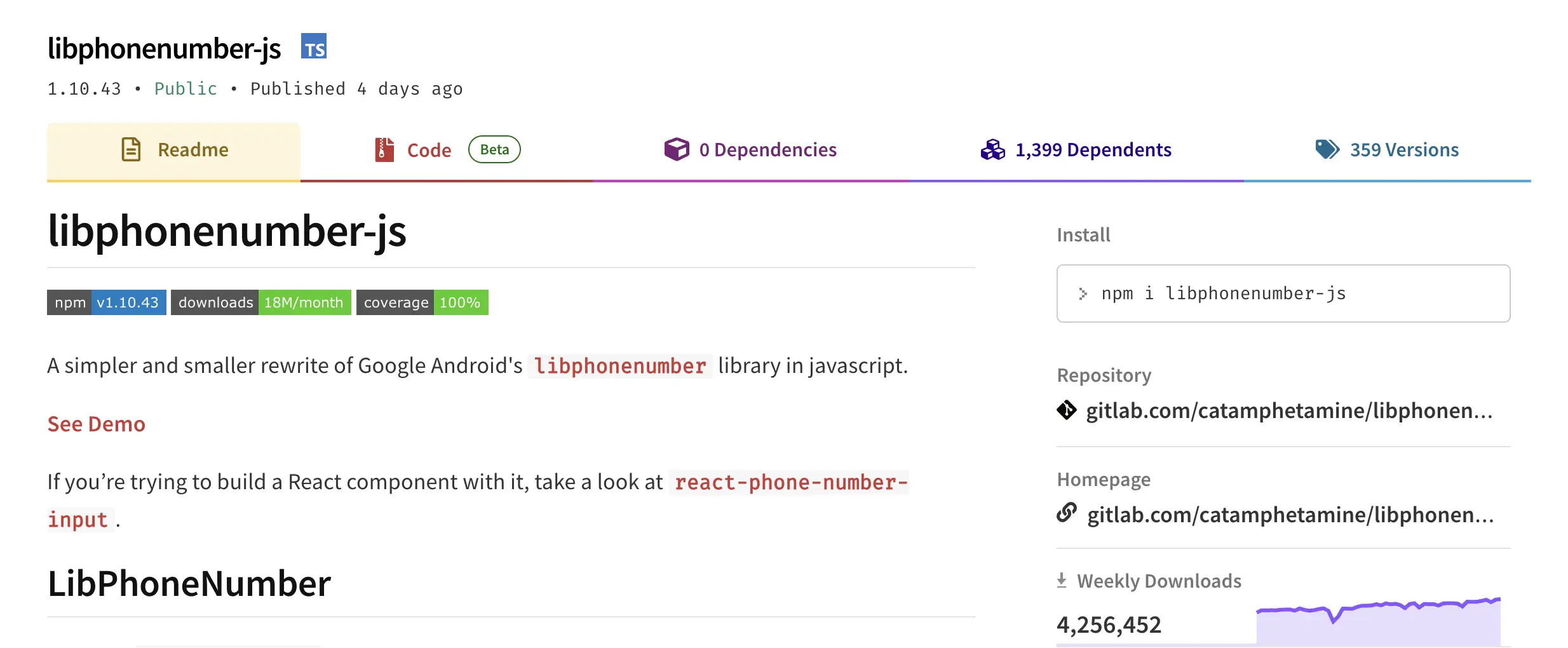The image size is (1568, 648).
Task: Click the npm v1.10.43 version badge
Action: click(106, 302)
